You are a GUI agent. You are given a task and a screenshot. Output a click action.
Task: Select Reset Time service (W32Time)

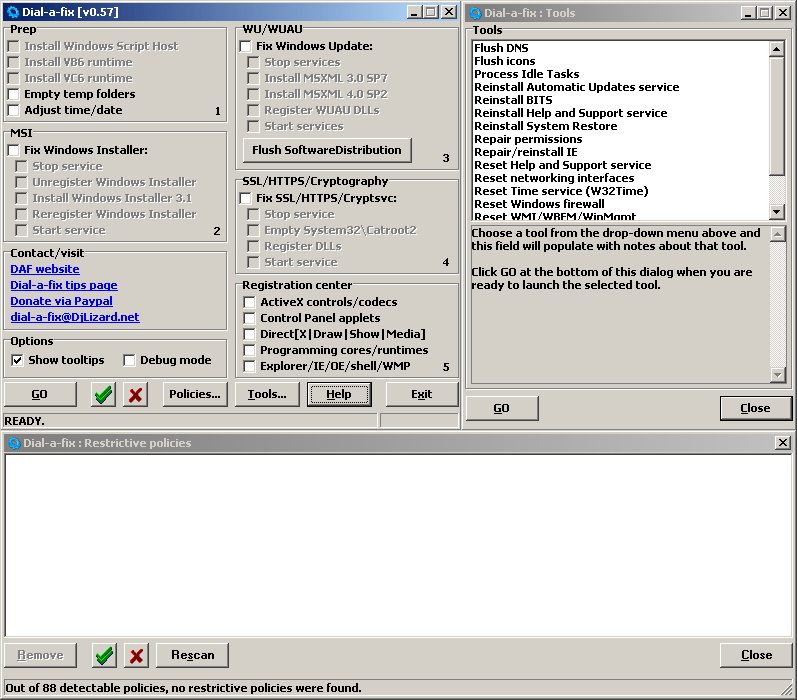(561, 191)
